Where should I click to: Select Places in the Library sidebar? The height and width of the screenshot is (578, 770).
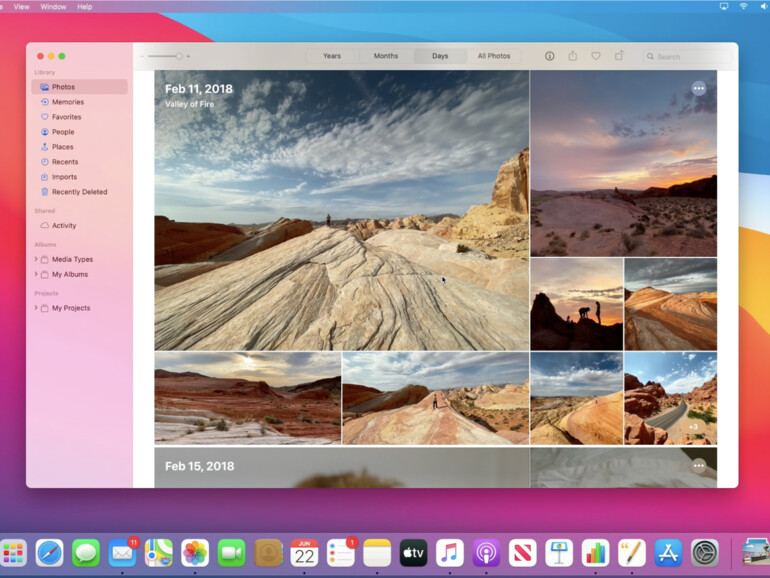click(62, 147)
